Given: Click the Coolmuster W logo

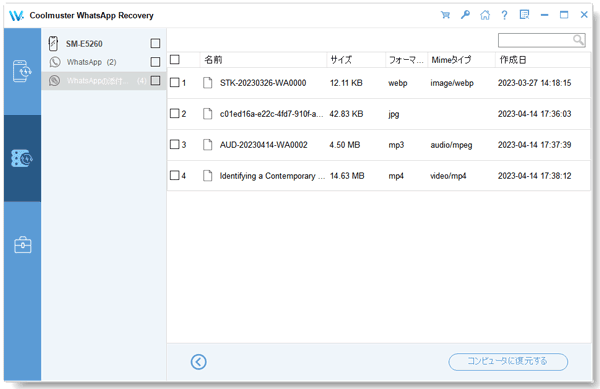Looking at the screenshot, I should coord(16,16).
